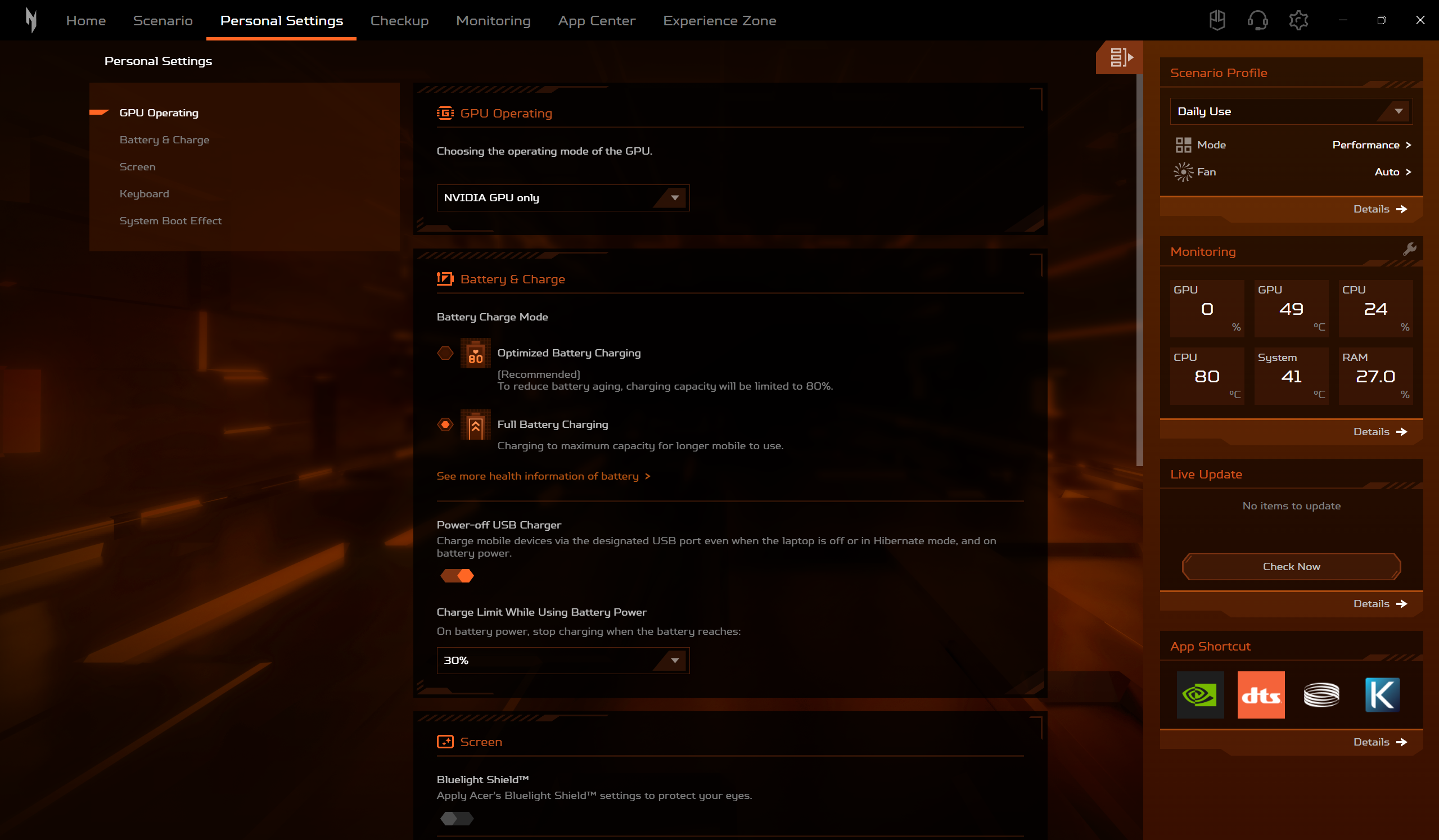1439x840 pixels.
Task: Open battery health information link
Action: tap(543, 476)
